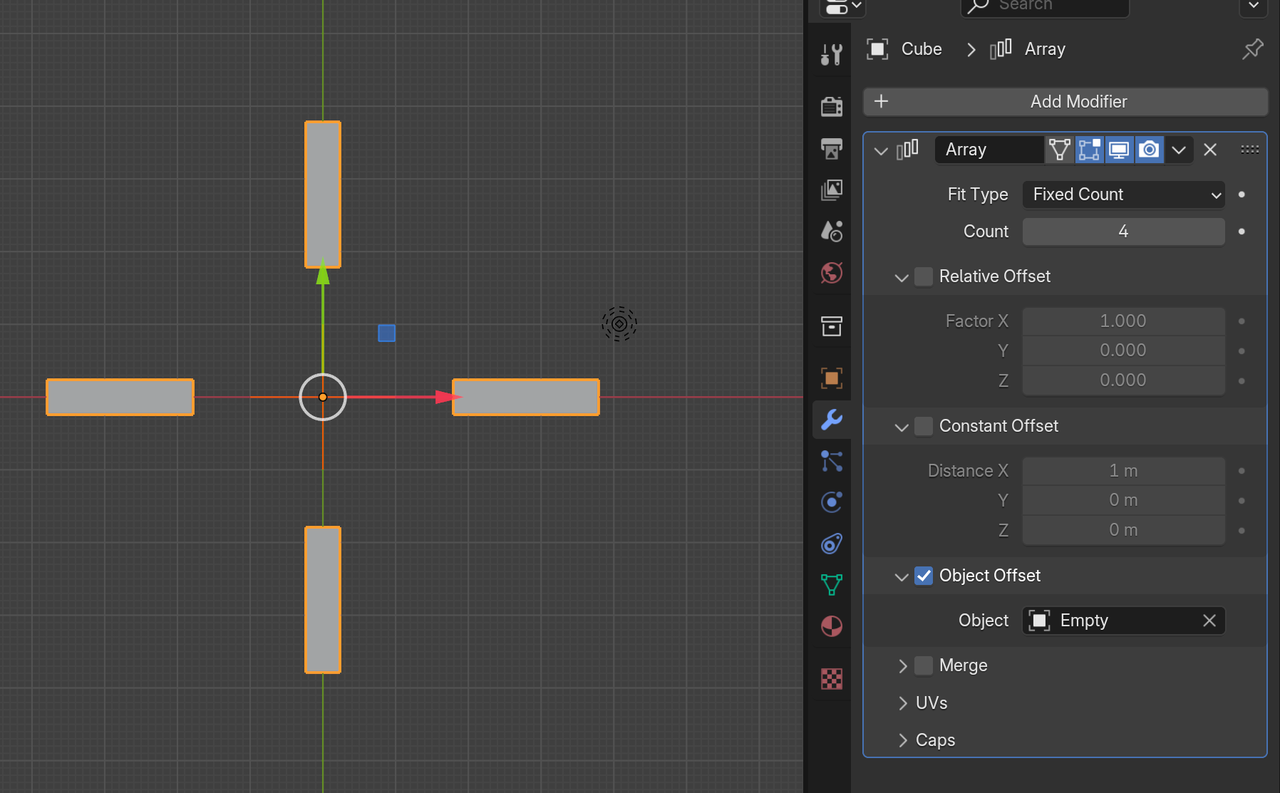Remove the Array modifier with its X
1280x793 pixels.
[x=1210, y=150]
